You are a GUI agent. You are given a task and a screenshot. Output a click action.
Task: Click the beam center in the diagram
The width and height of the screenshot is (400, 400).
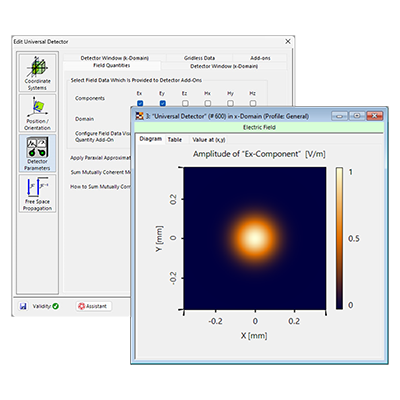coord(255,238)
